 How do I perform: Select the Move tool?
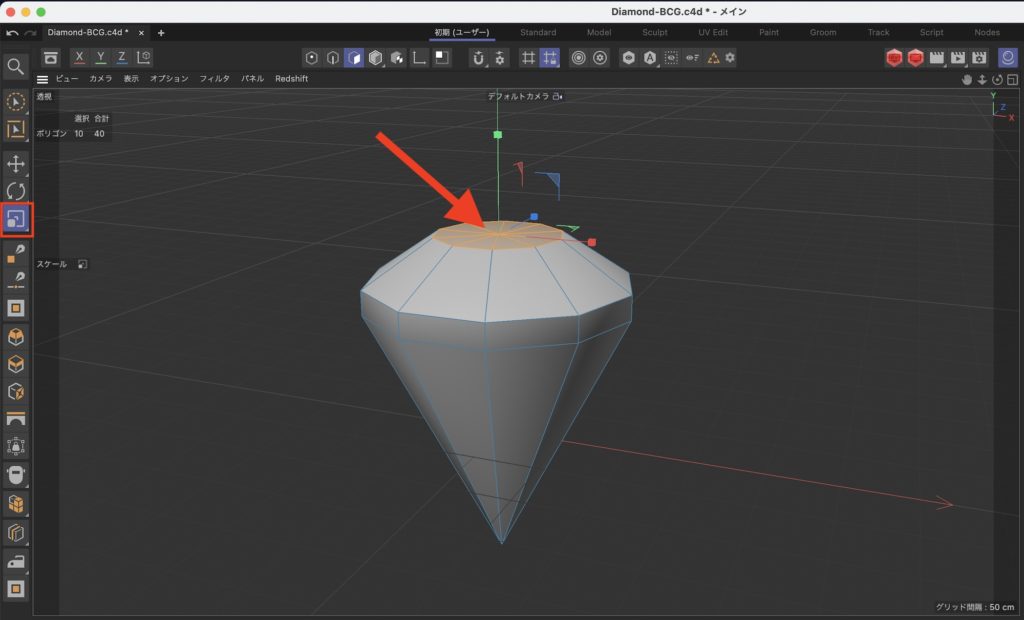pos(14,163)
